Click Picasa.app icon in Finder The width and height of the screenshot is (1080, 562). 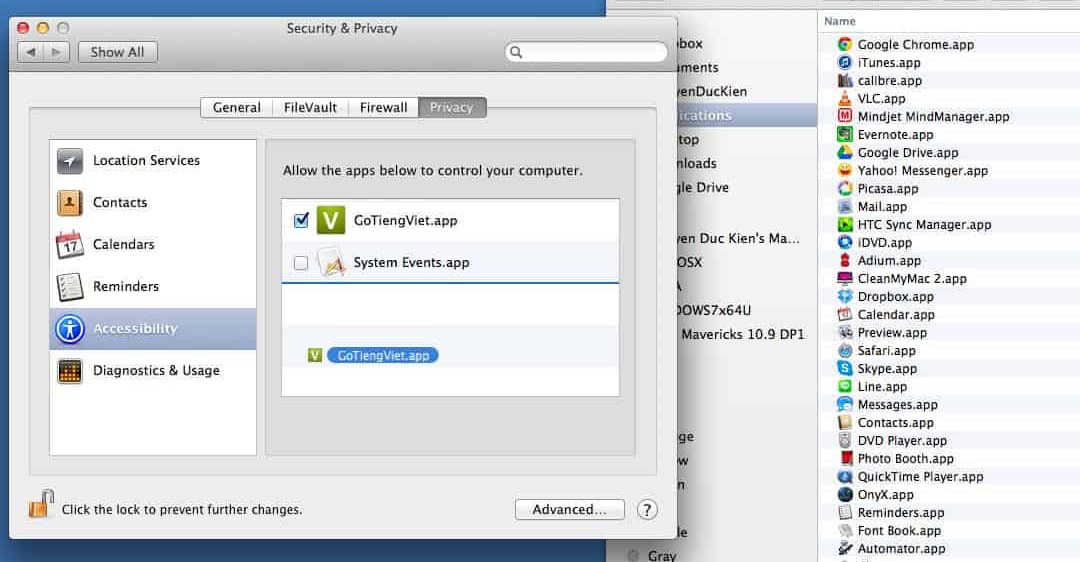click(x=844, y=189)
